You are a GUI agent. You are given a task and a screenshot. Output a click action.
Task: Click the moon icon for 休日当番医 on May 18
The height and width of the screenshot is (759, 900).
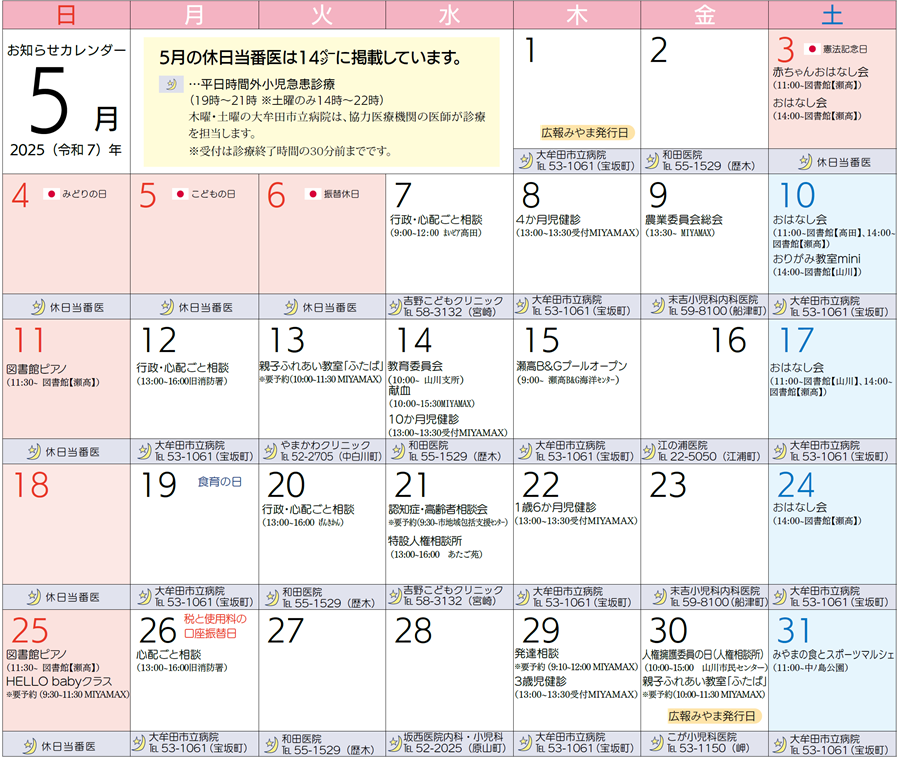tap(32, 597)
